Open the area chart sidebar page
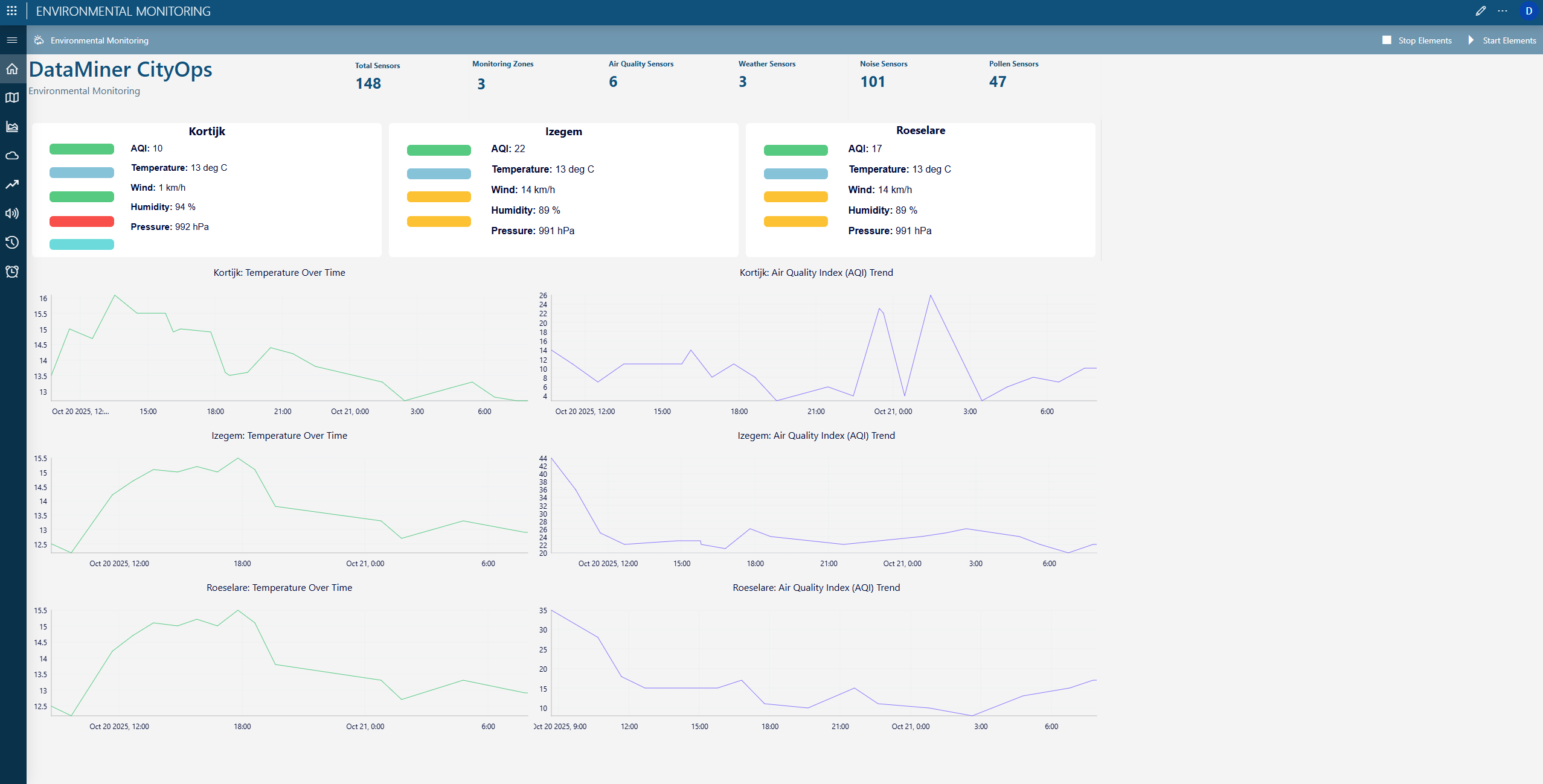 12,127
